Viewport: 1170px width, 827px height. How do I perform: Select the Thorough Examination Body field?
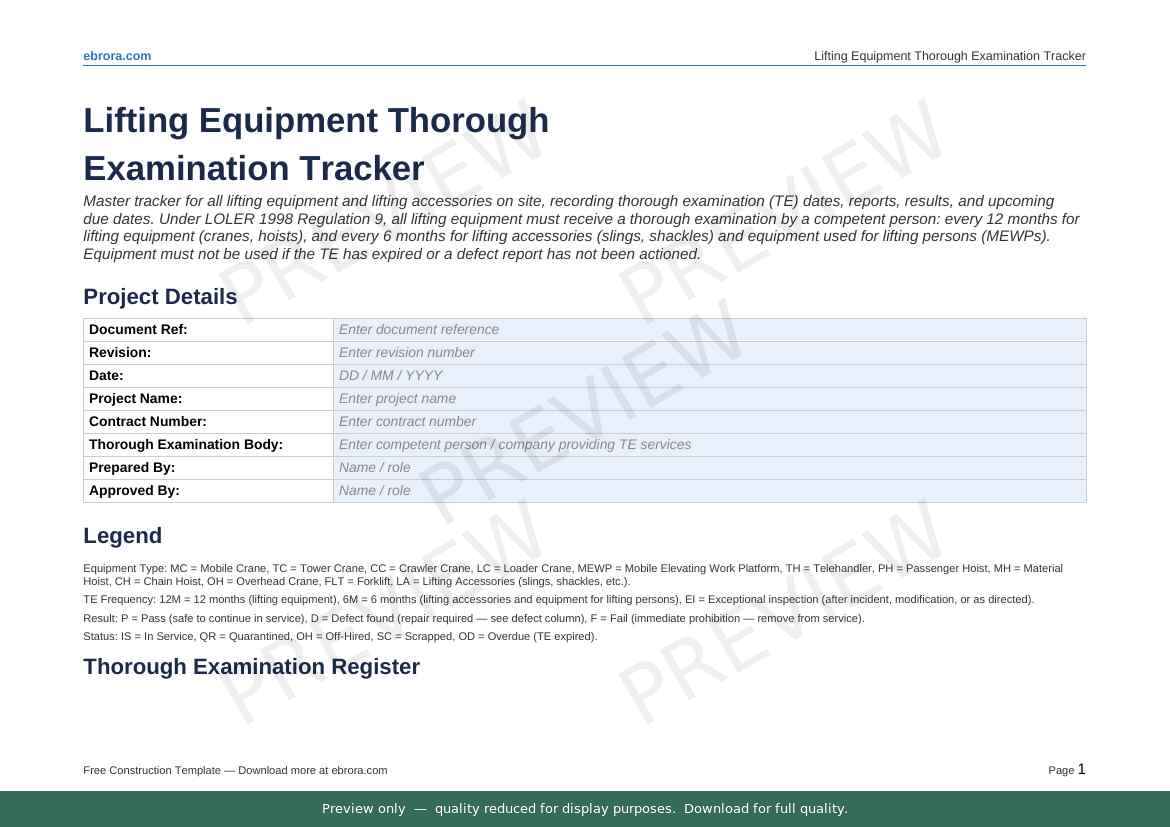tap(708, 444)
